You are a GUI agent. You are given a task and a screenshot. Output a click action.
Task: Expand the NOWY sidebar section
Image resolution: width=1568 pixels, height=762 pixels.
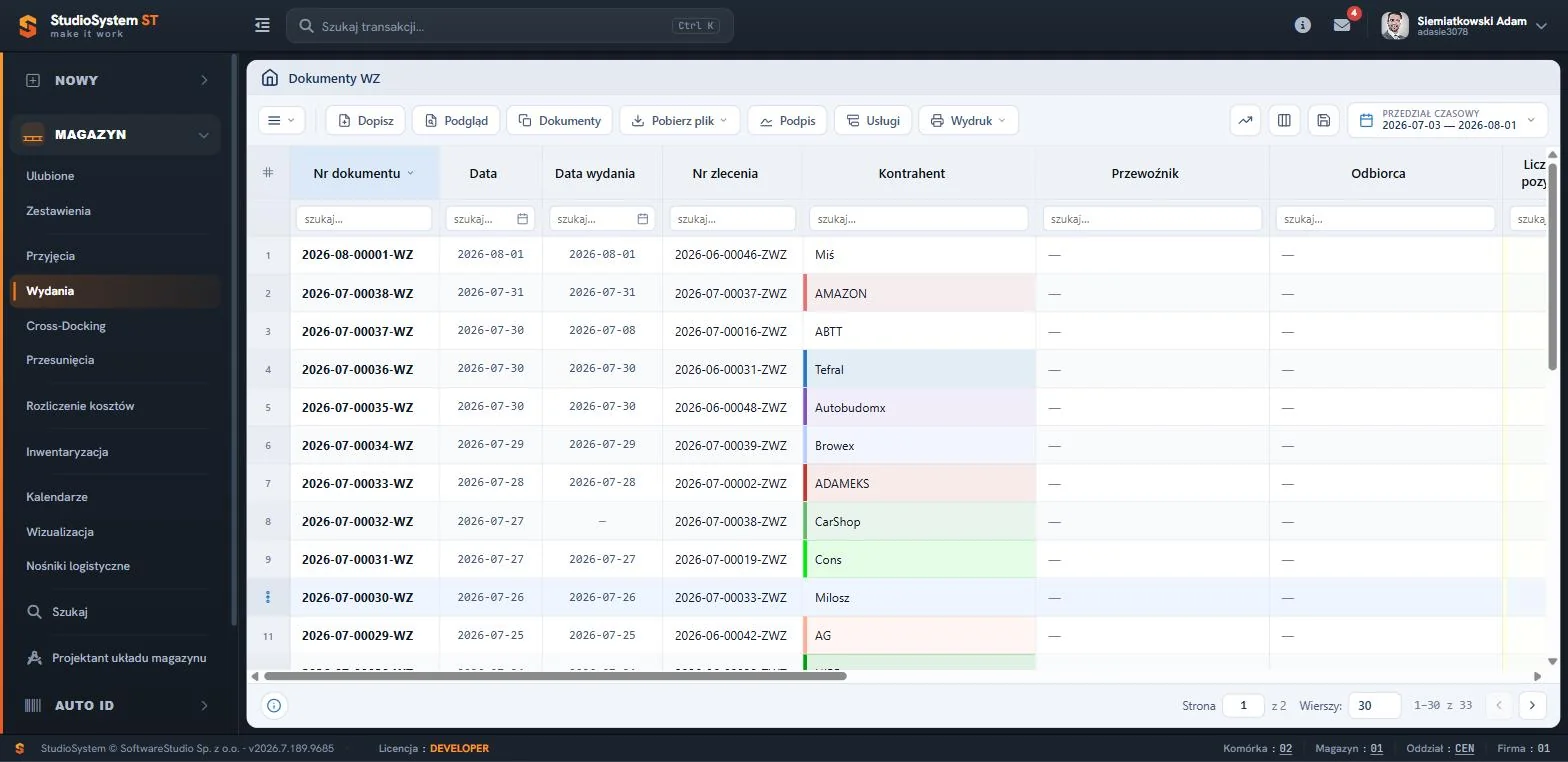click(x=116, y=80)
